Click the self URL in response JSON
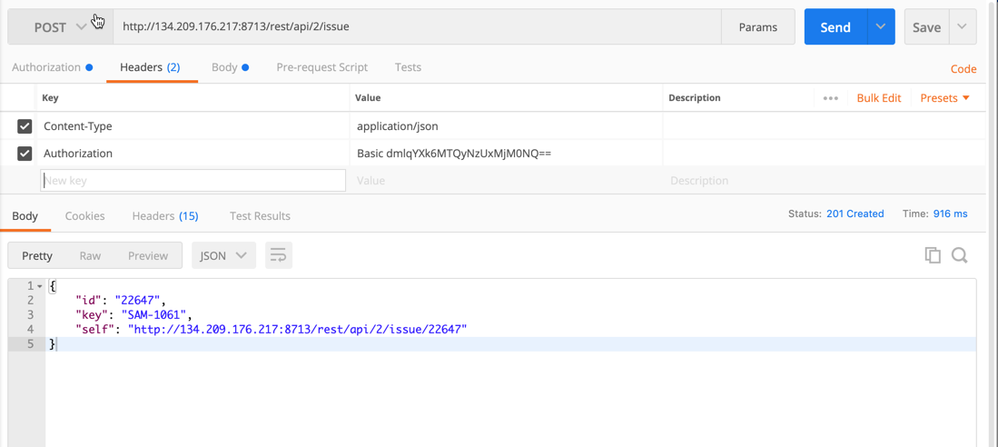Image resolution: width=998 pixels, height=447 pixels. 298,329
